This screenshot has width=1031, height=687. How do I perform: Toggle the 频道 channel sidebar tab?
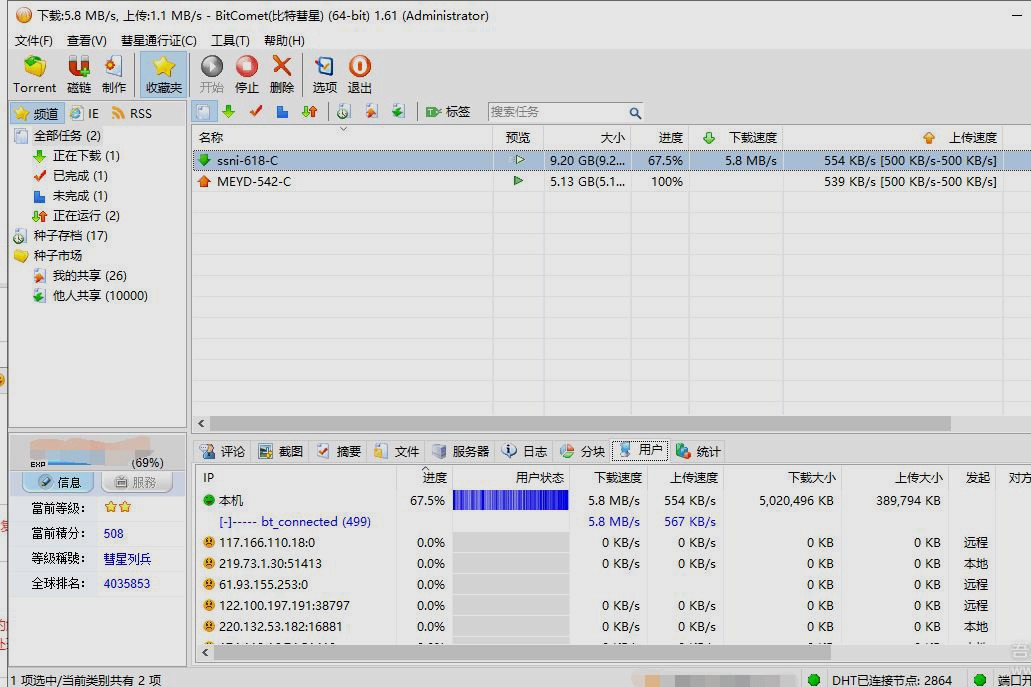click(x=37, y=113)
